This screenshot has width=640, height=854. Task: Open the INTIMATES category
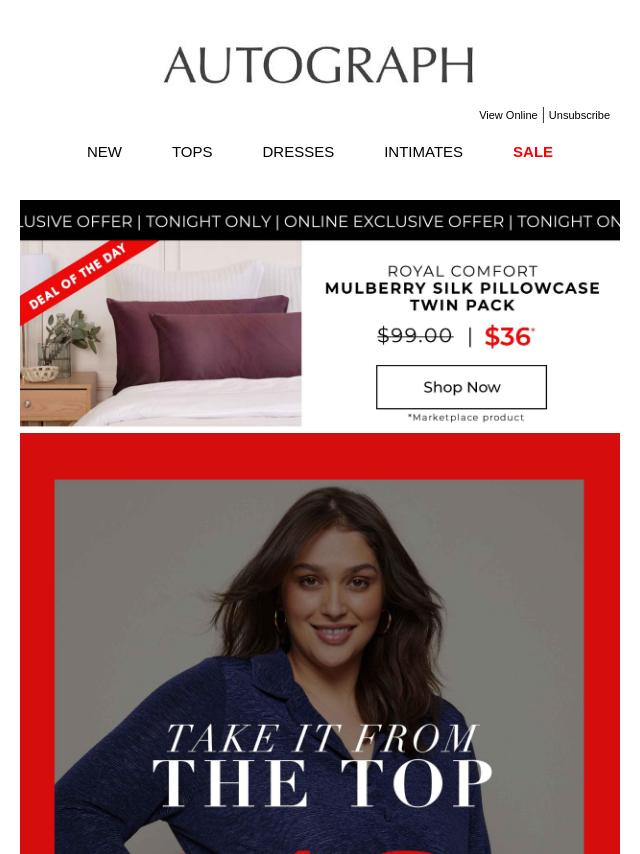point(423,152)
